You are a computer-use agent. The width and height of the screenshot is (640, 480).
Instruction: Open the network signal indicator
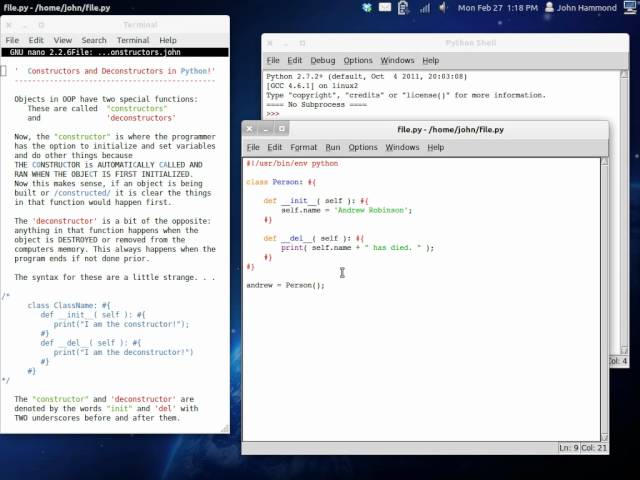click(x=425, y=8)
